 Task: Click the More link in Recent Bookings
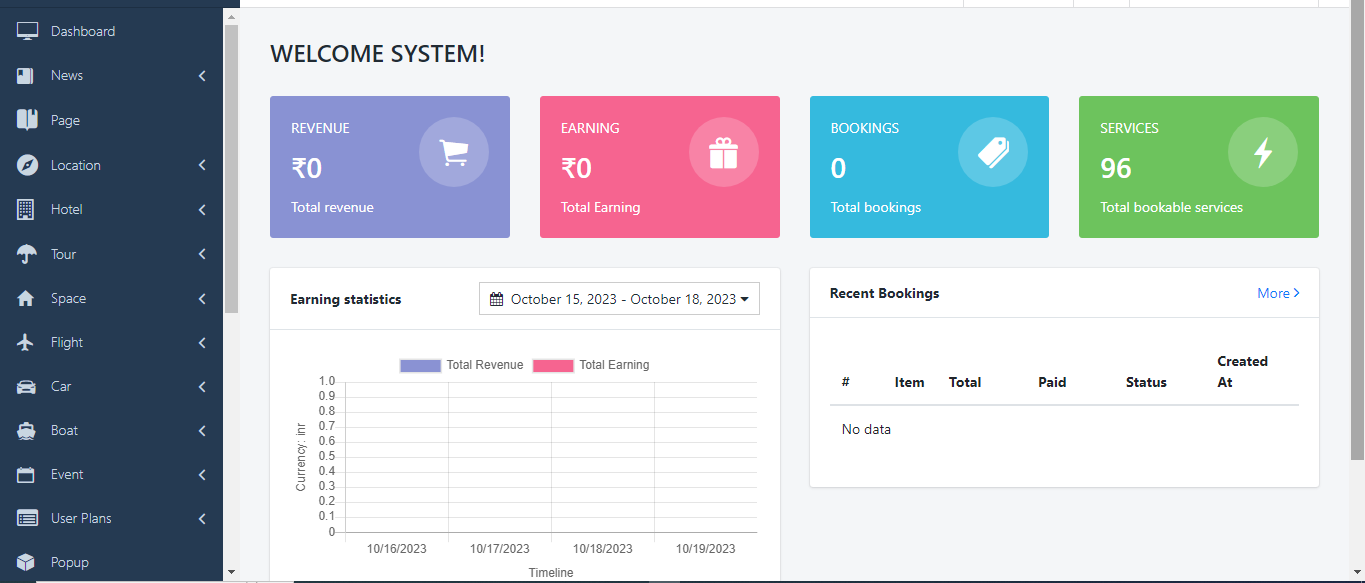[x=1278, y=293]
